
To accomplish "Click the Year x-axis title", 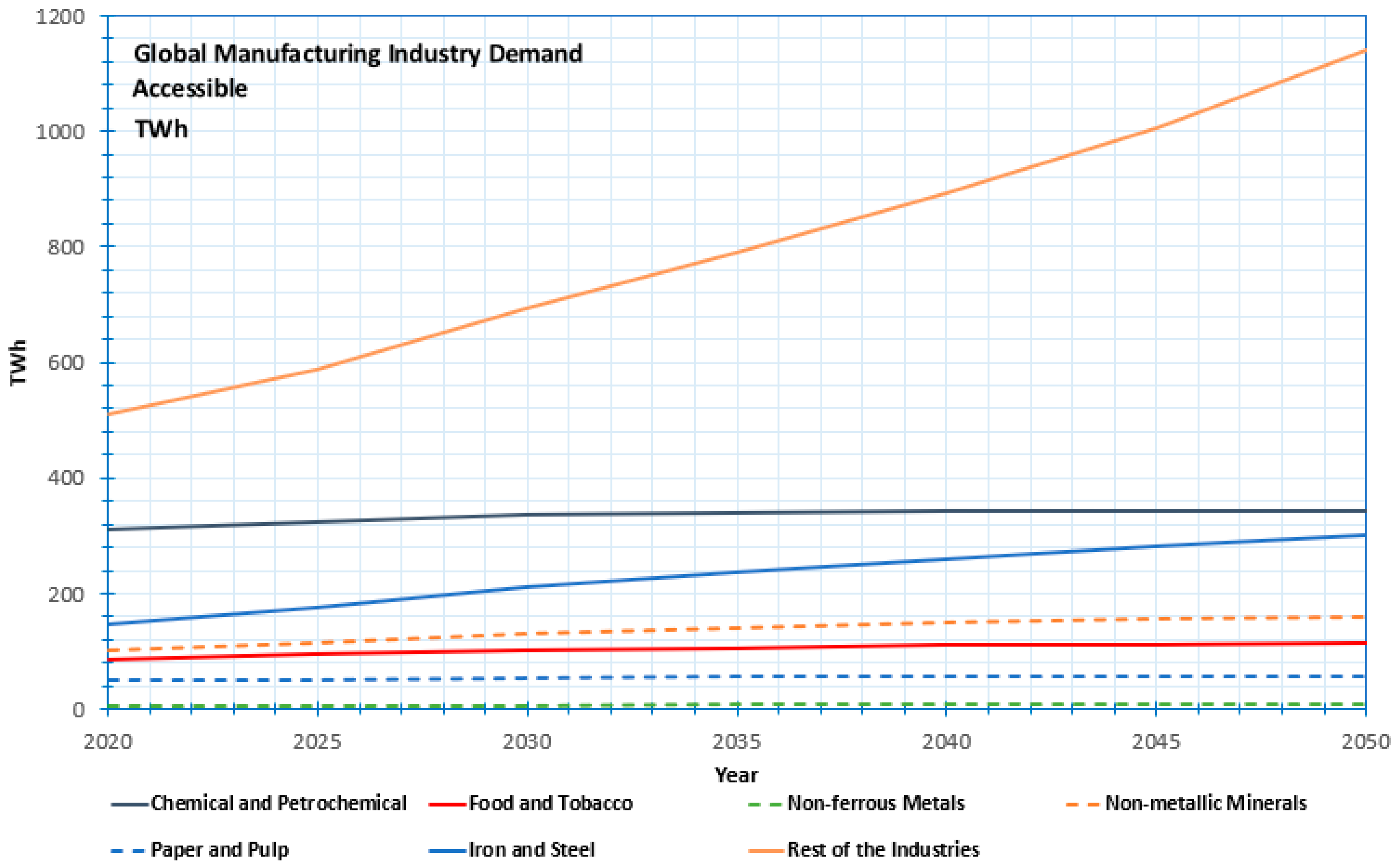I will 736,775.
